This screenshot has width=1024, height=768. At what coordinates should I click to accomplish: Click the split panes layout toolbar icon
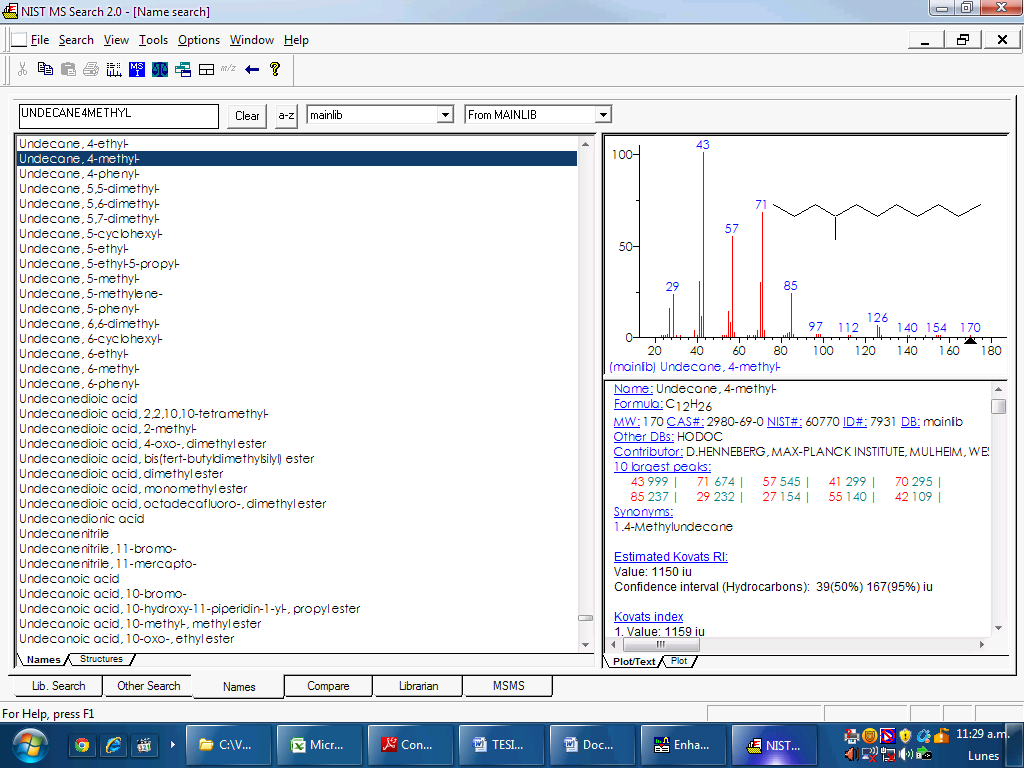206,69
